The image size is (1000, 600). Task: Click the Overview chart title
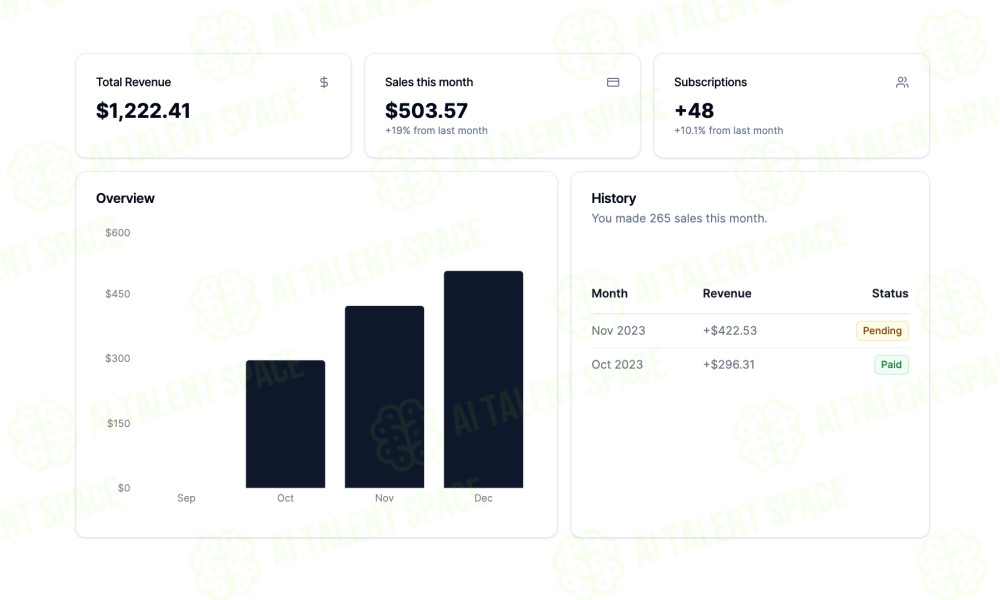[125, 198]
